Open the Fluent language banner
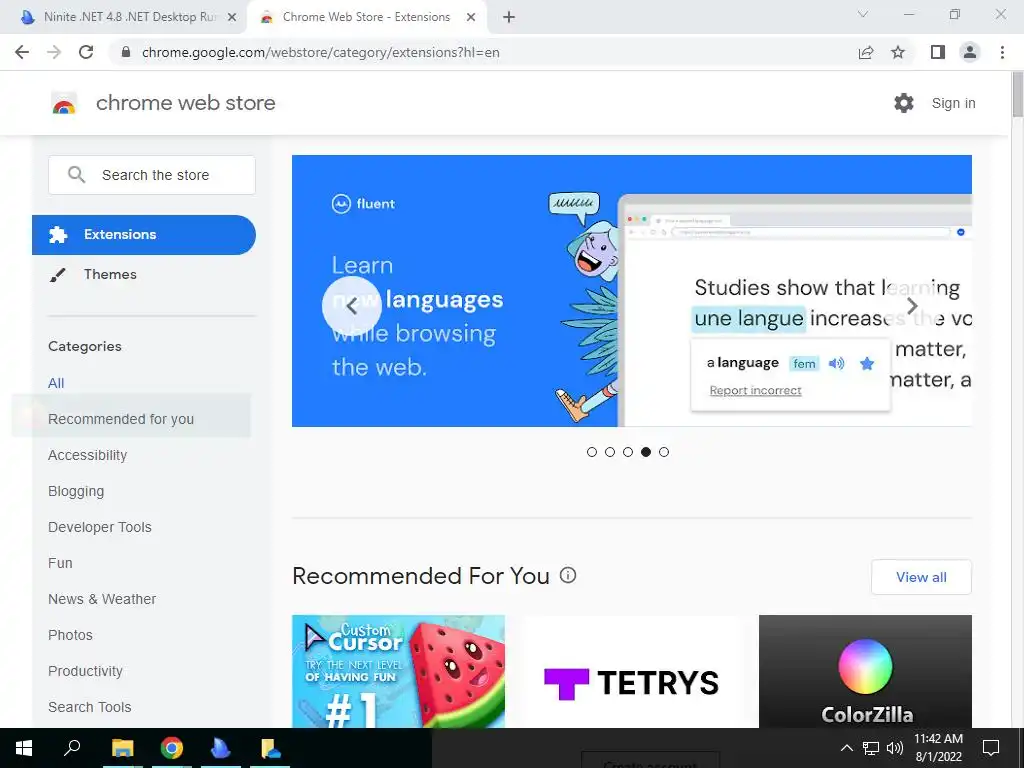The height and width of the screenshot is (768, 1024). coord(632,291)
